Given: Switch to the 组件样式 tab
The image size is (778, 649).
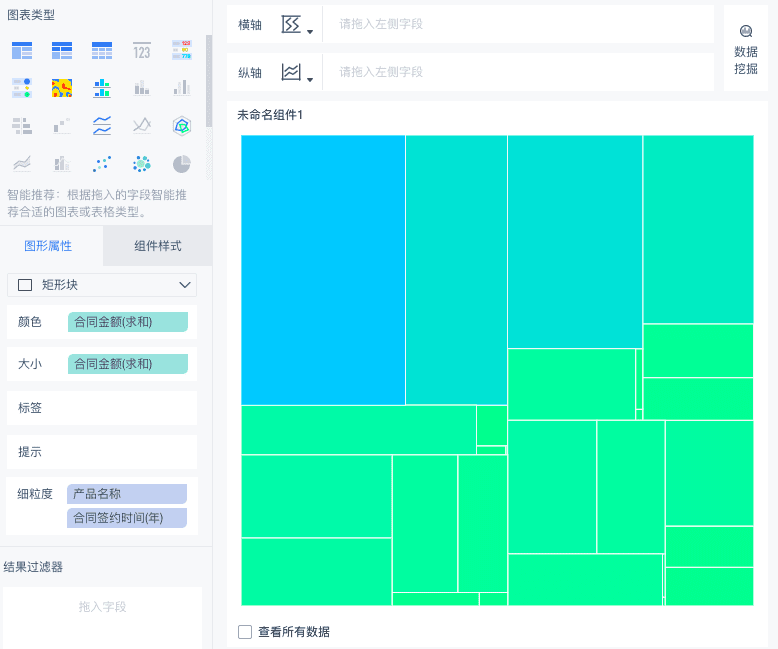Looking at the screenshot, I should 158,246.
